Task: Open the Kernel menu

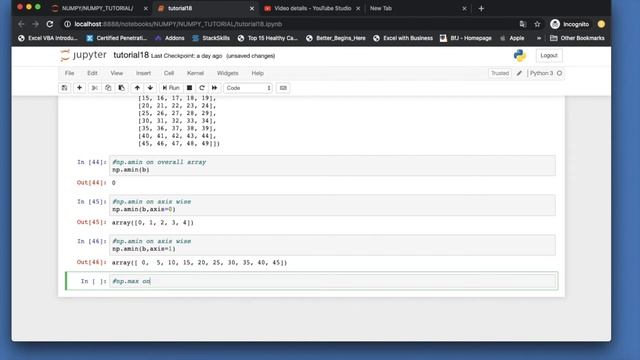Action: [195, 73]
